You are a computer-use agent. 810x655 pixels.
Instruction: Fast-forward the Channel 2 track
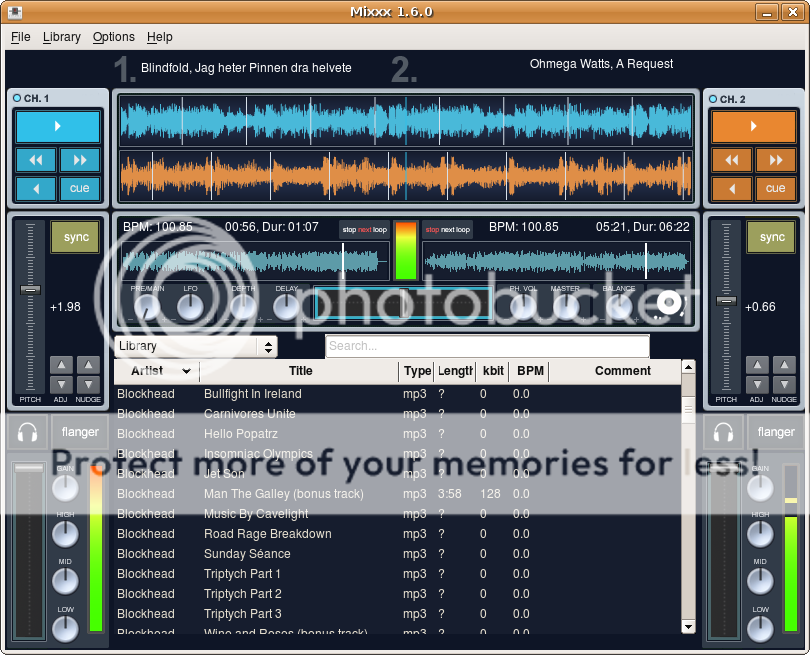click(775, 160)
